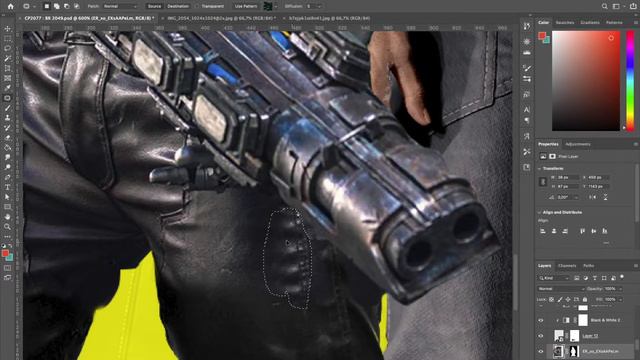The height and width of the screenshot is (360, 640).
Task: Switch to the Gradients tab
Action: point(590,22)
